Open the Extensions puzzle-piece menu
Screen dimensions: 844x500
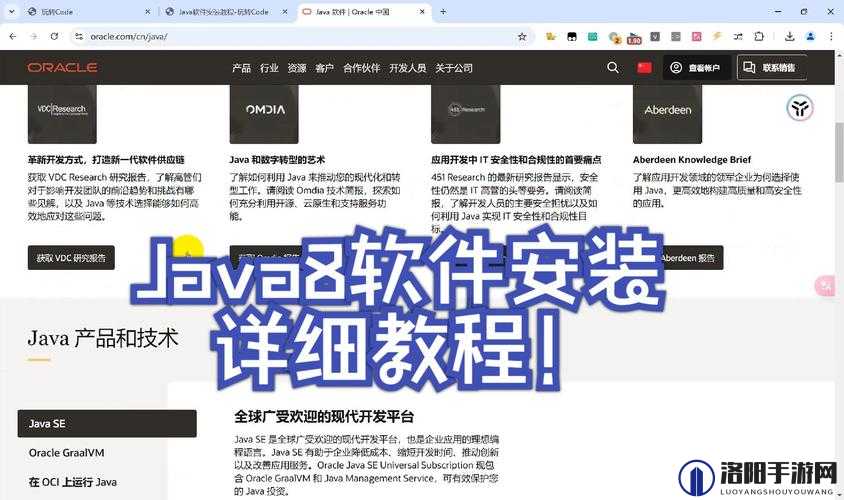(759, 37)
